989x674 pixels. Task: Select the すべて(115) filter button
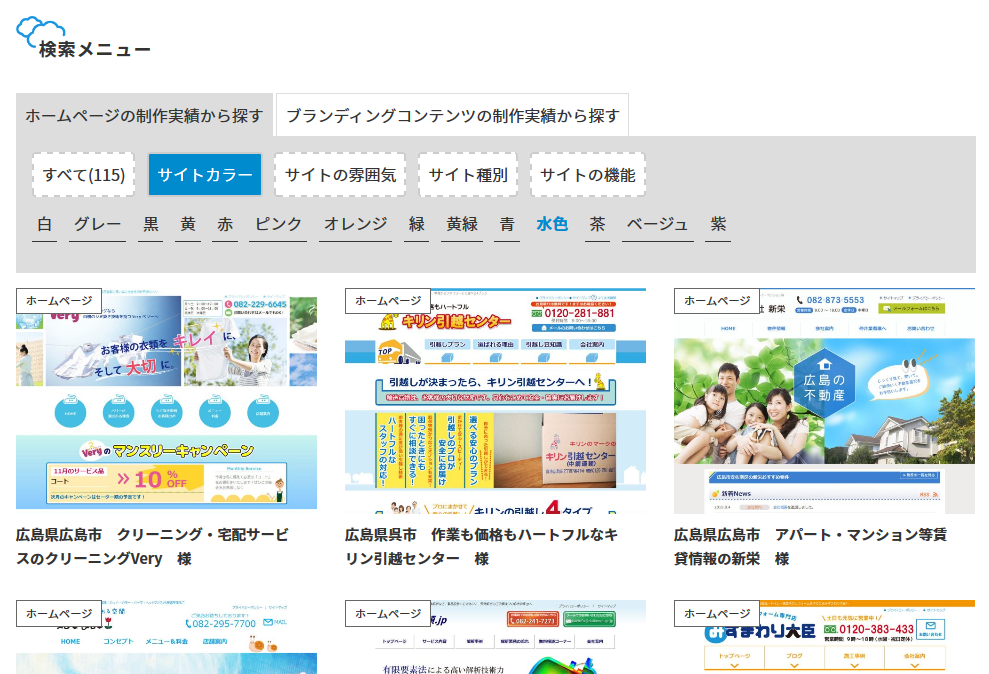[x=84, y=175]
